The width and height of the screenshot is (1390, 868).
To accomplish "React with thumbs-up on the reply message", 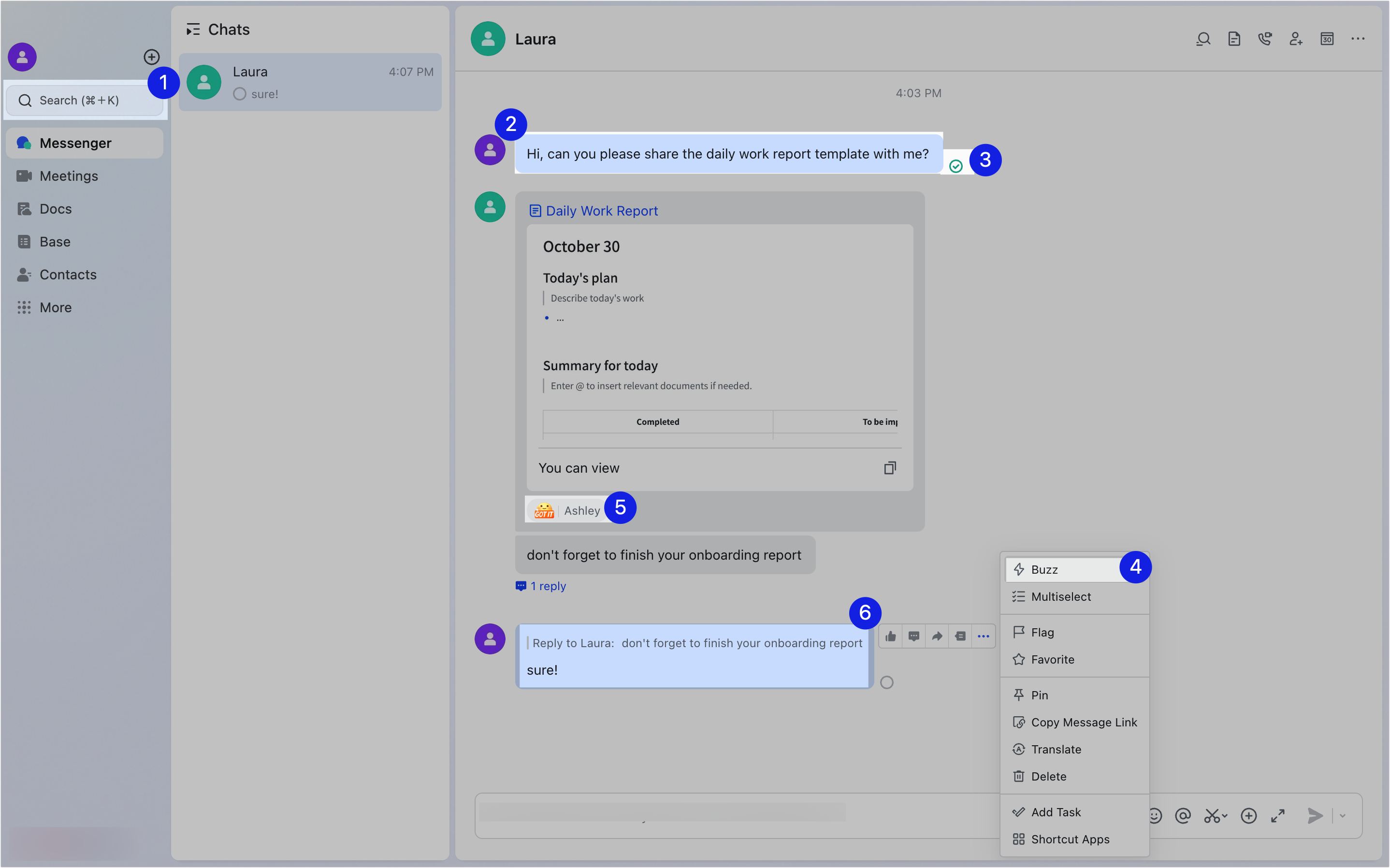I will [x=890, y=636].
